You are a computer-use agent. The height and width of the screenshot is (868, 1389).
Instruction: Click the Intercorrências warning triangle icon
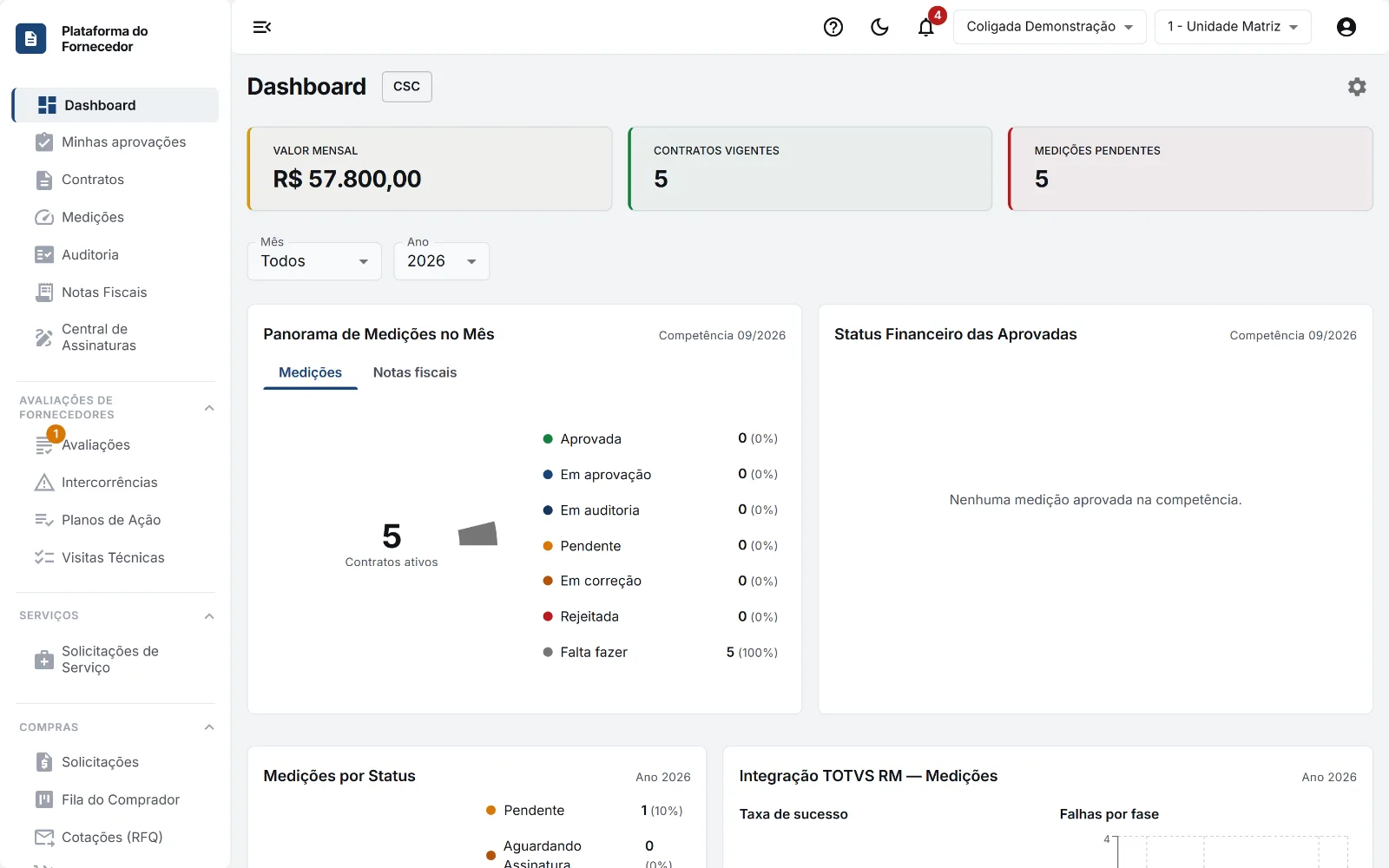44,483
